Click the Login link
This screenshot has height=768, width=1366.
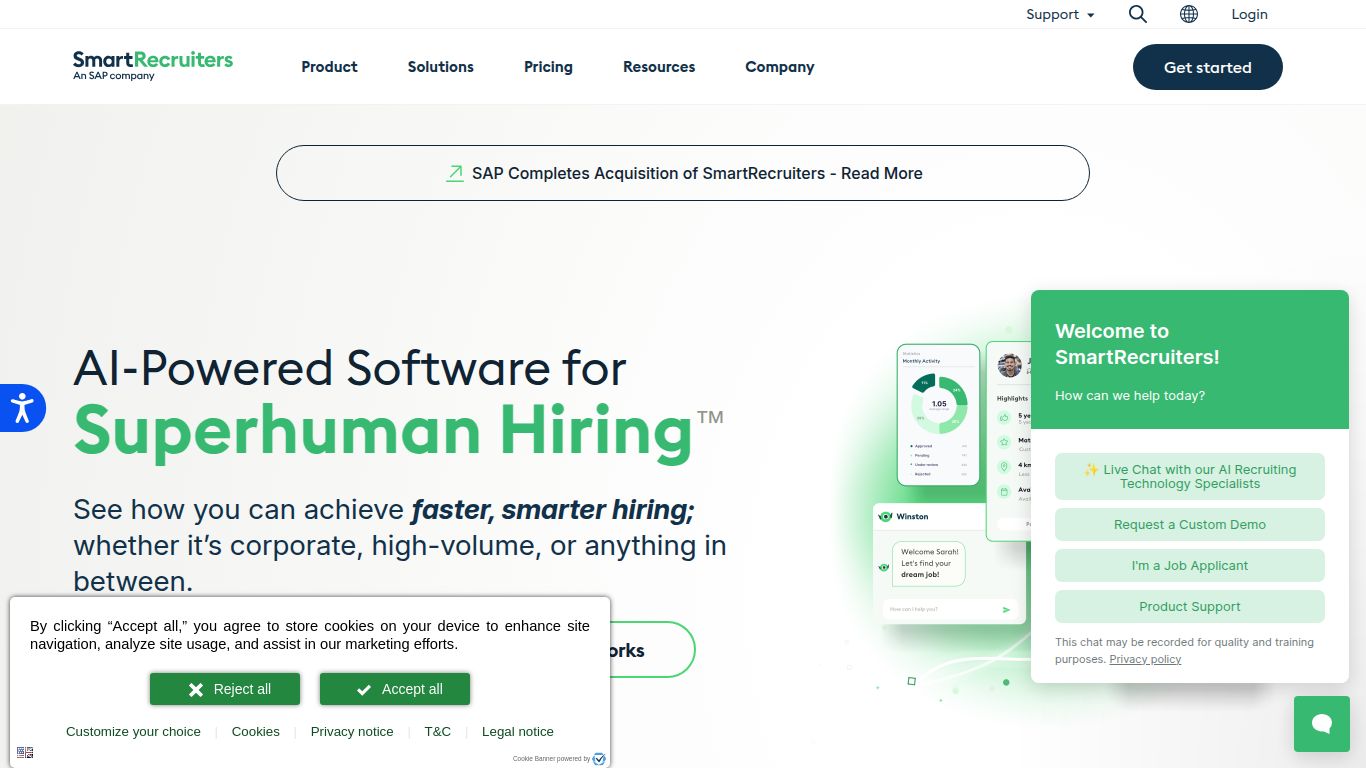pyautogui.click(x=1248, y=14)
